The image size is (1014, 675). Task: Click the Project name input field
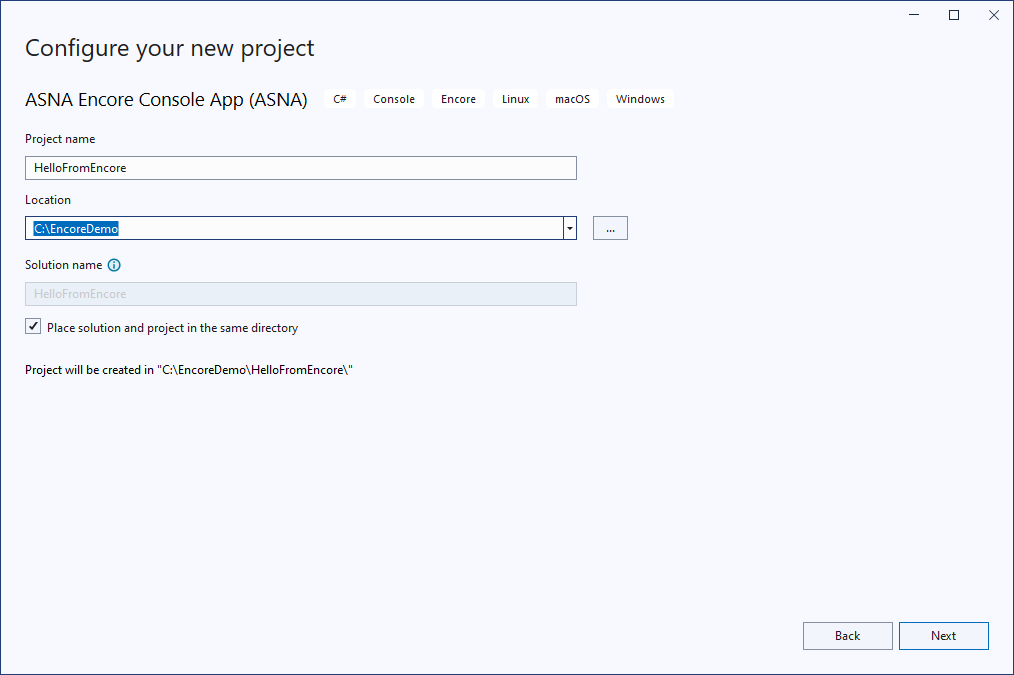pyautogui.click(x=301, y=168)
